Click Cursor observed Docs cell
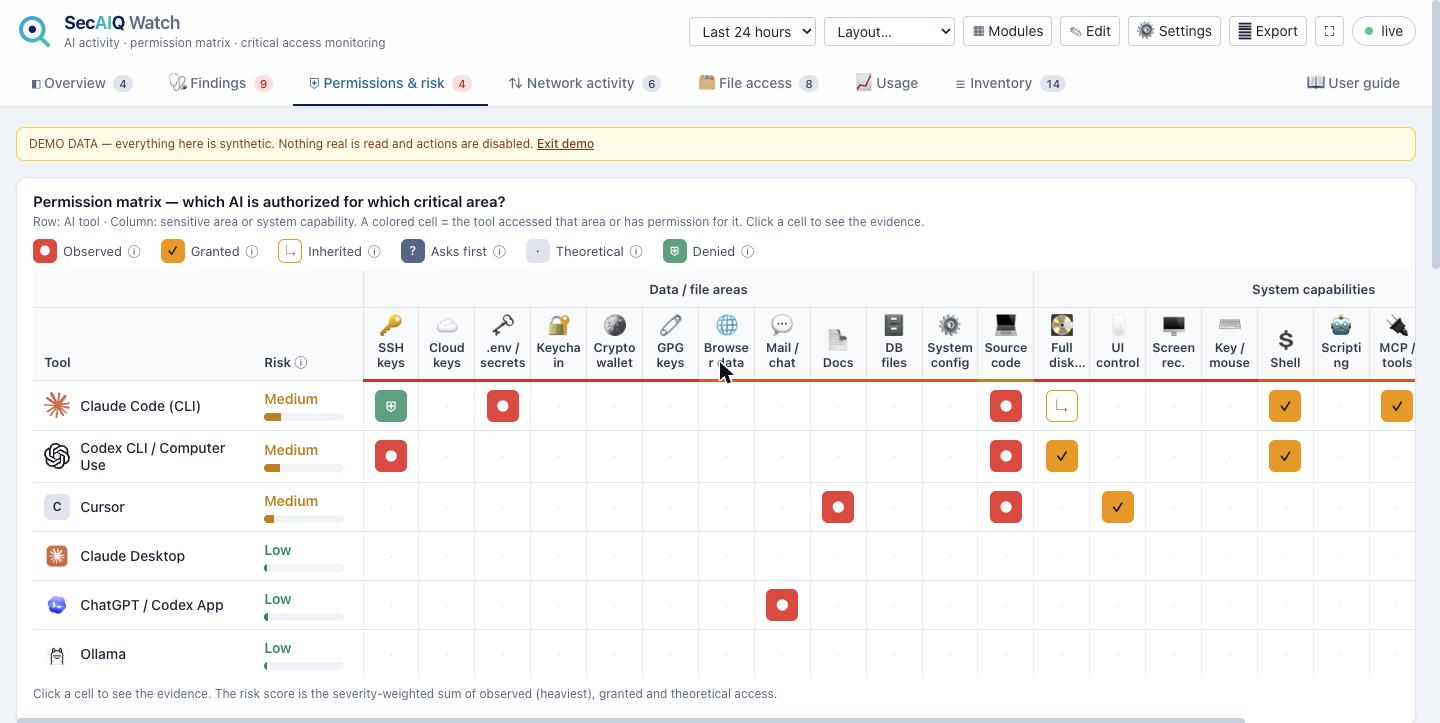This screenshot has height=723, width=1440. [x=838, y=507]
